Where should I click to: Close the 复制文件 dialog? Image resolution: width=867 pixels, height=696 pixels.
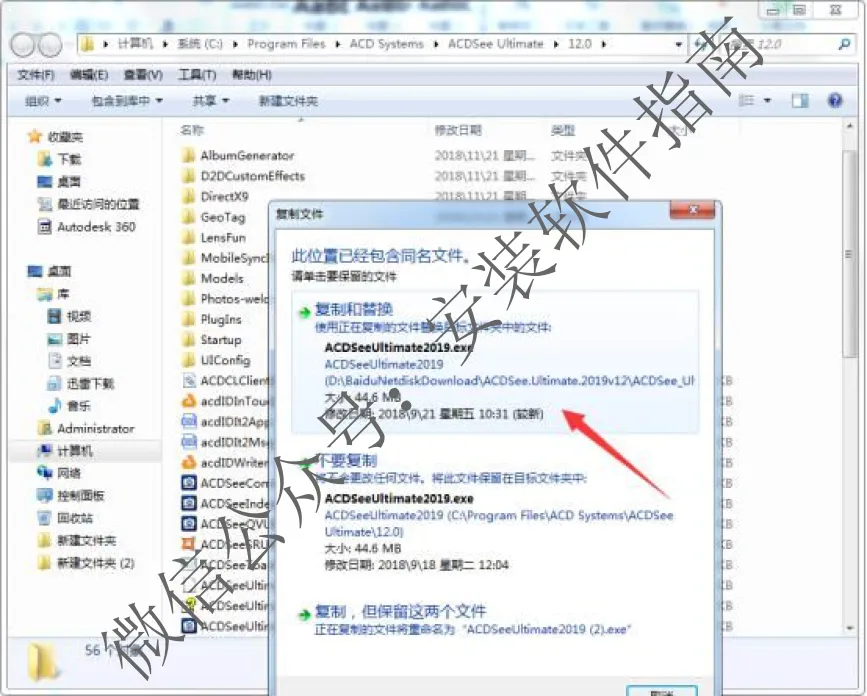tap(692, 210)
